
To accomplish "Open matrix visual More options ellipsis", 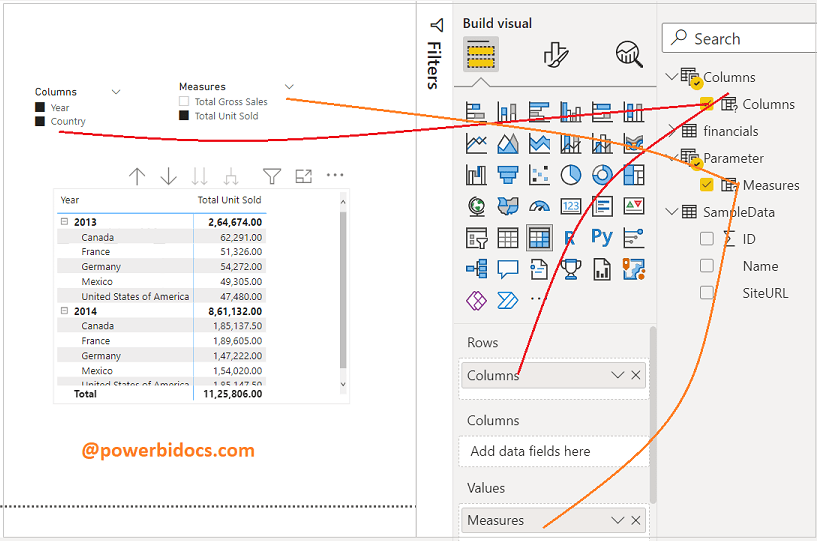I will pyautogui.click(x=335, y=175).
